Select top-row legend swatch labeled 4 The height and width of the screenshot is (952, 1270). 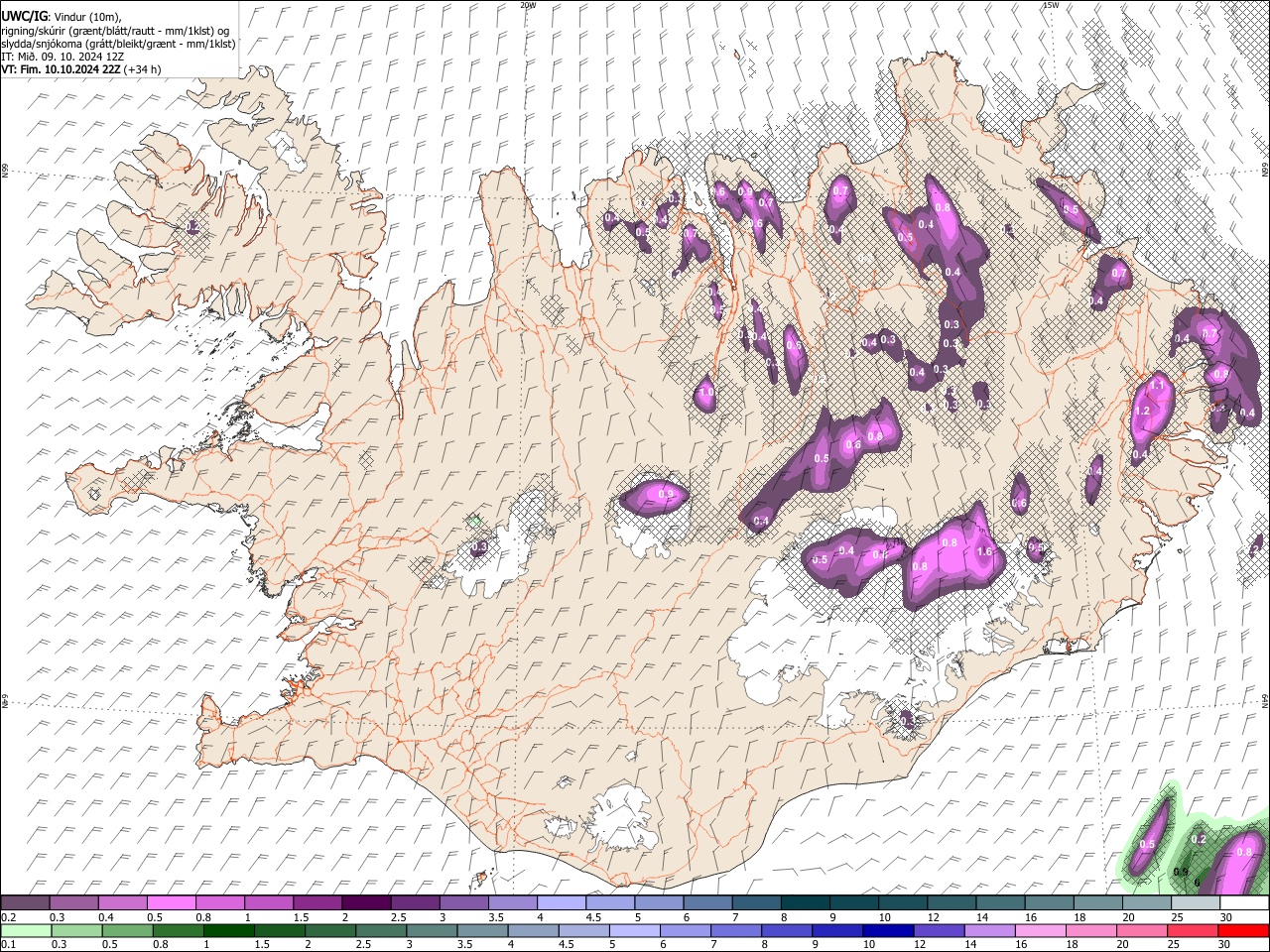tap(562, 902)
